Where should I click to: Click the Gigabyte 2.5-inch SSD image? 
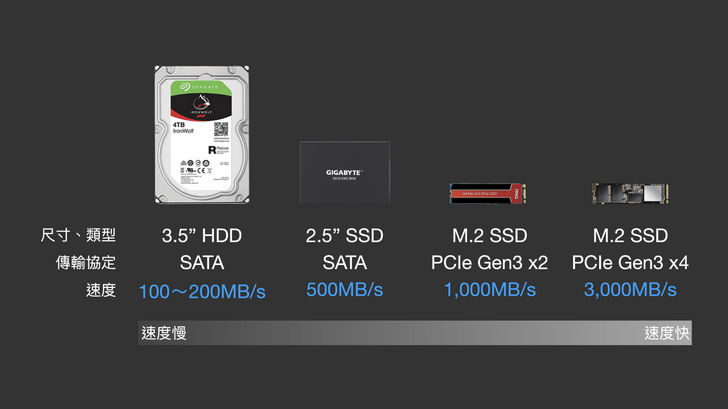pyautogui.click(x=344, y=174)
